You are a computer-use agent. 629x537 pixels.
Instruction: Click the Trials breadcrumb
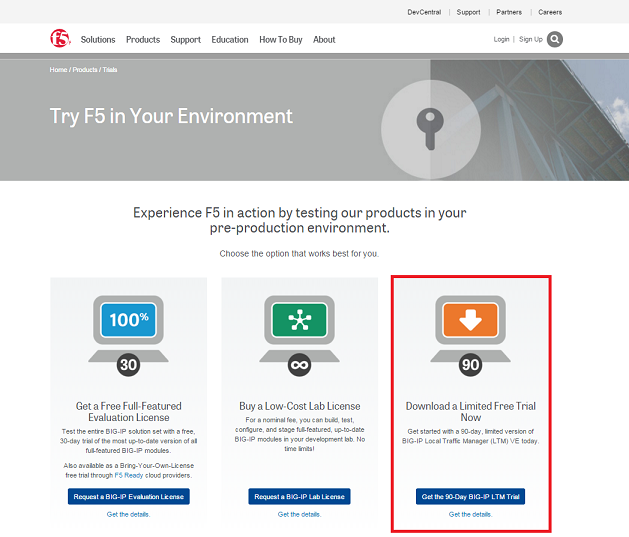click(x=110, y=70)
